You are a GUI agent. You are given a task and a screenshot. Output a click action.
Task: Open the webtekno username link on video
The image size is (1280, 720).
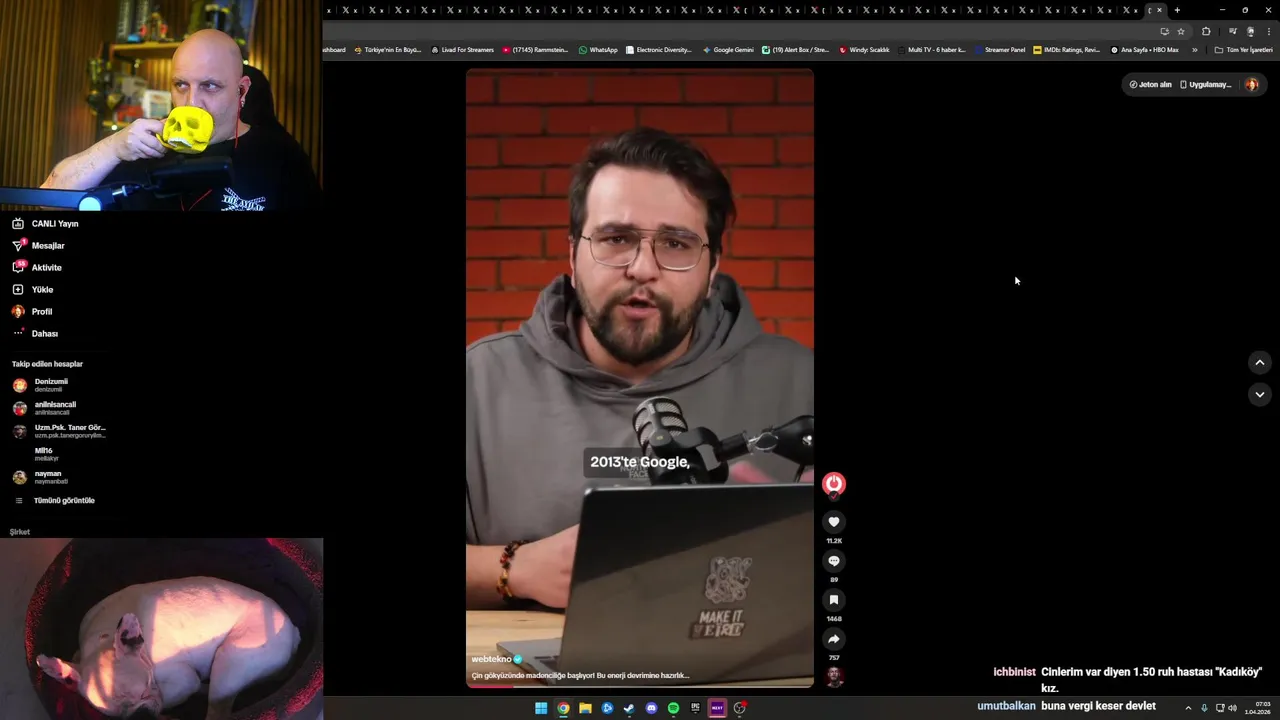pyautogui.click(x=491, y=659)
